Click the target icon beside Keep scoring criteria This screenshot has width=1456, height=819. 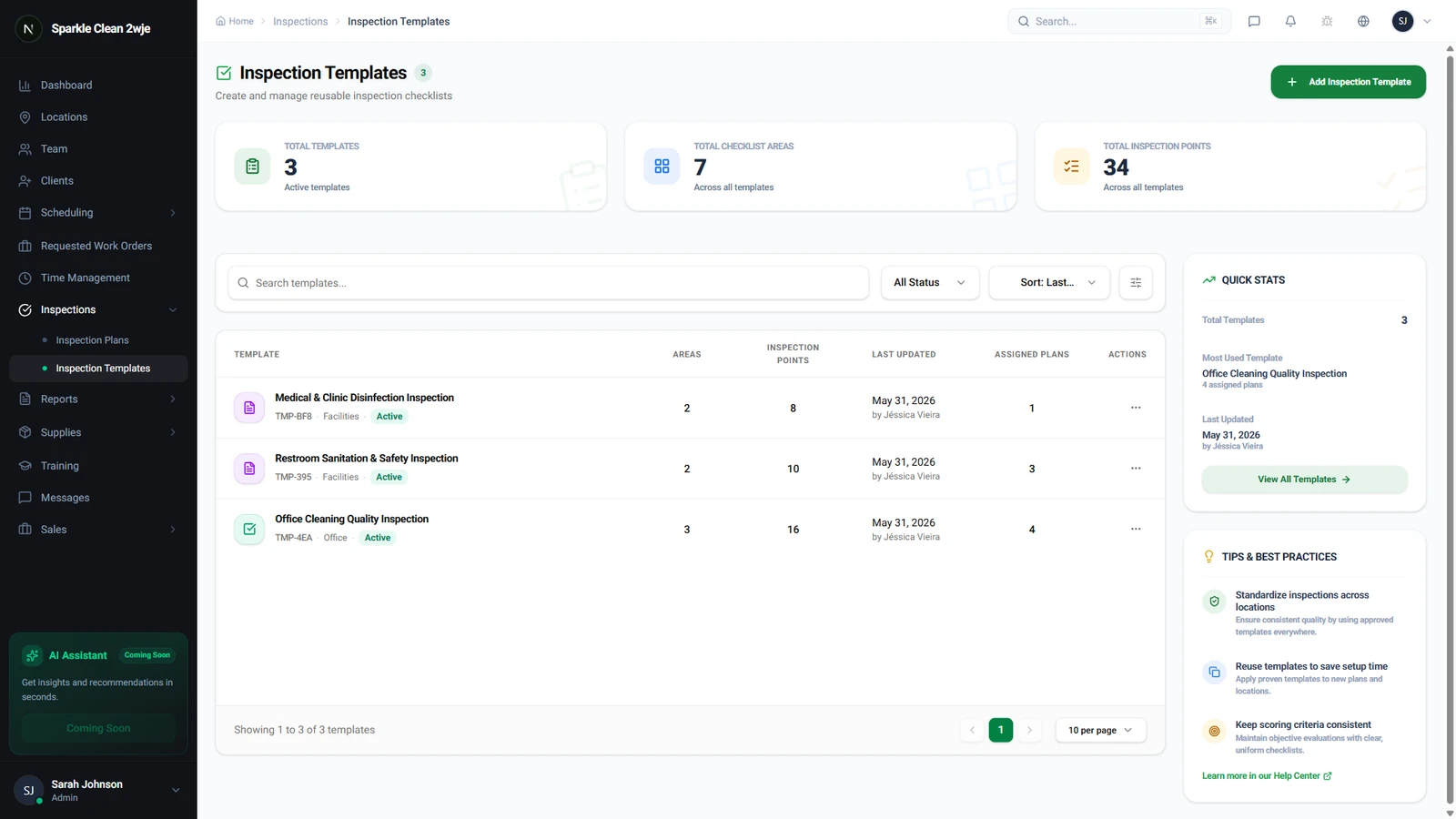pyautogui.click(x=1214, y=731)
